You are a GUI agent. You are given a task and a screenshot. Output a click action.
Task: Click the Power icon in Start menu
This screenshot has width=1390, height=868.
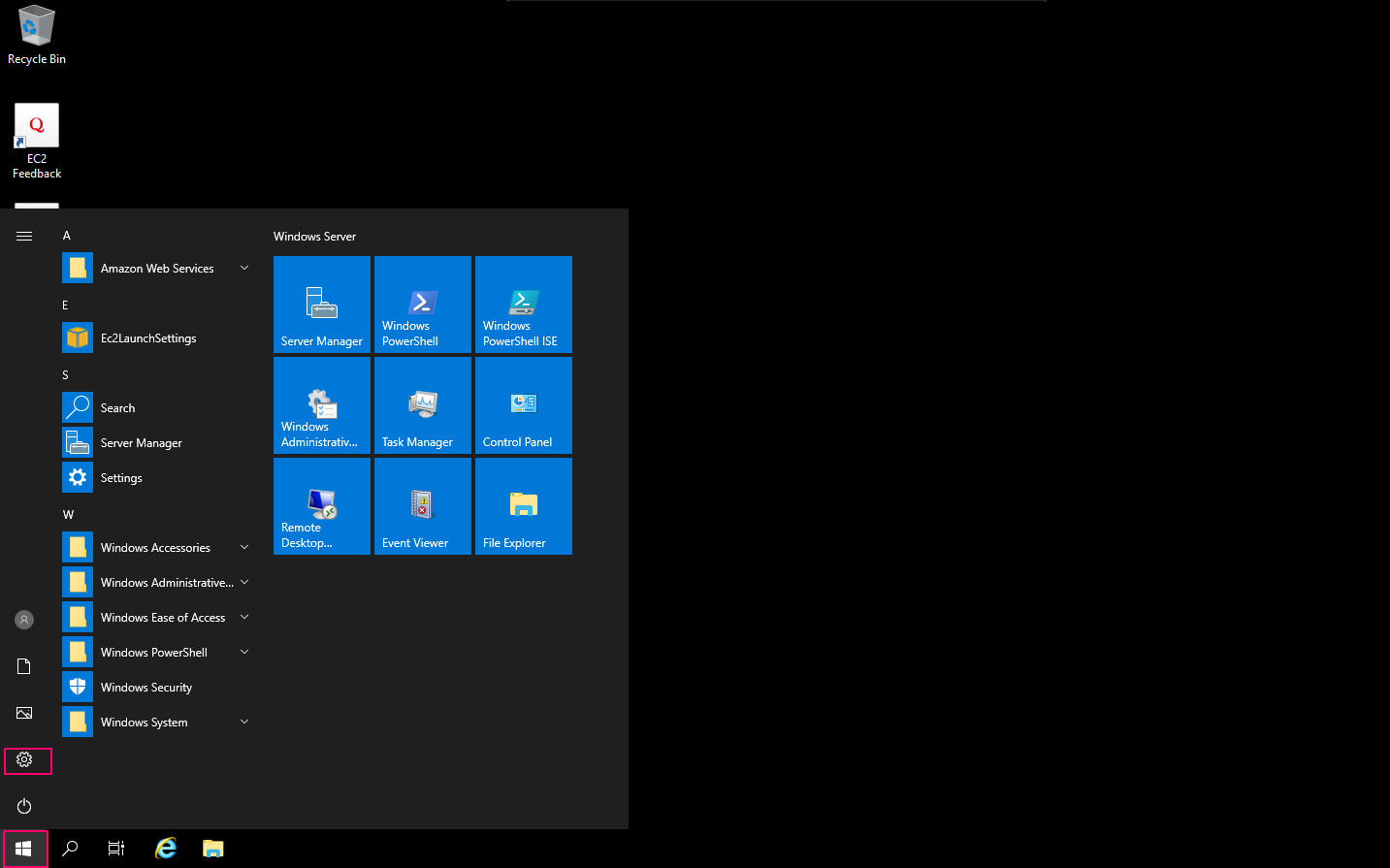[24, 806]
